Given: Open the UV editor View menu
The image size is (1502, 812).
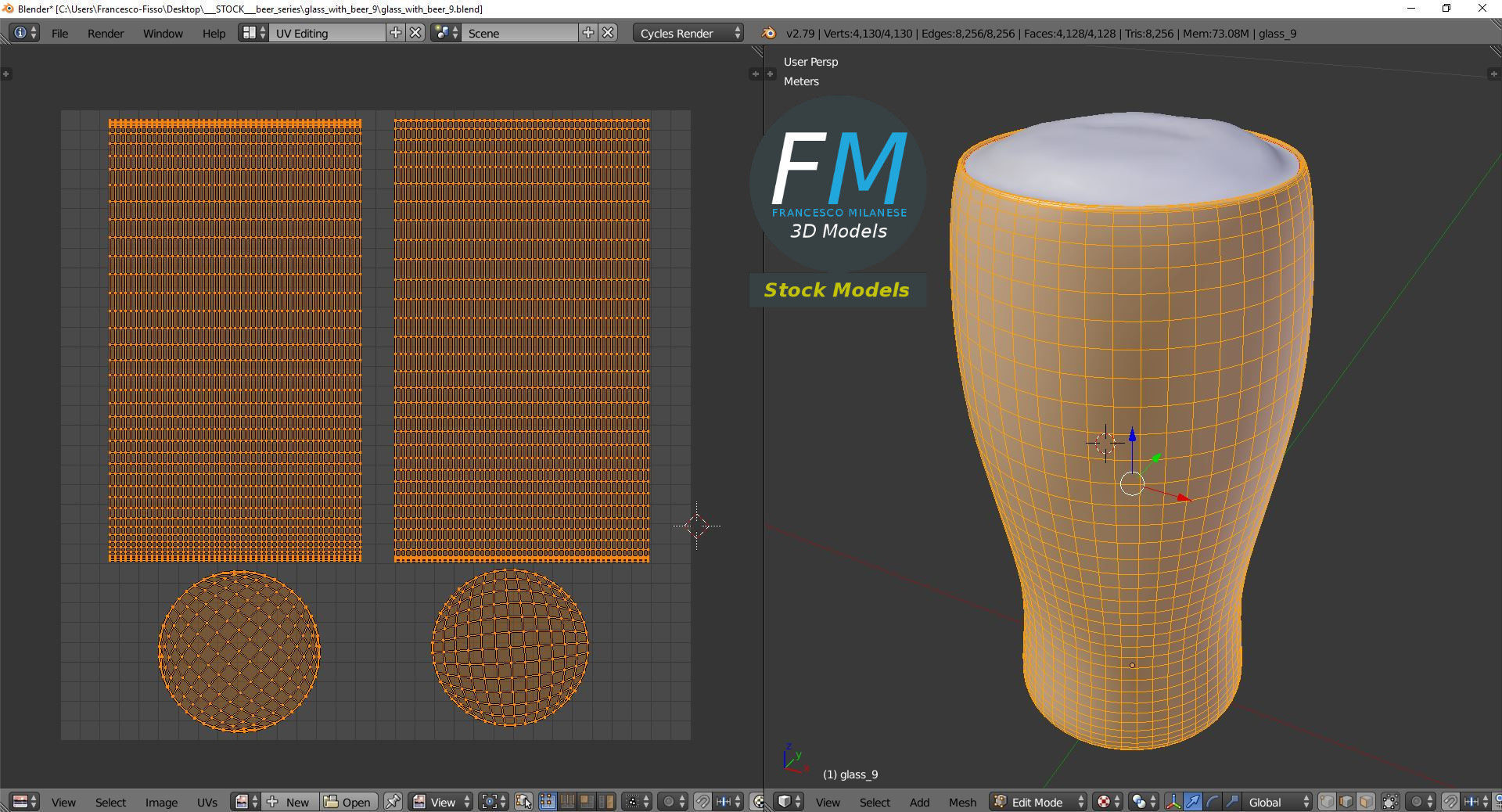Looking at the screenshot, I should [x=63, y=803].
